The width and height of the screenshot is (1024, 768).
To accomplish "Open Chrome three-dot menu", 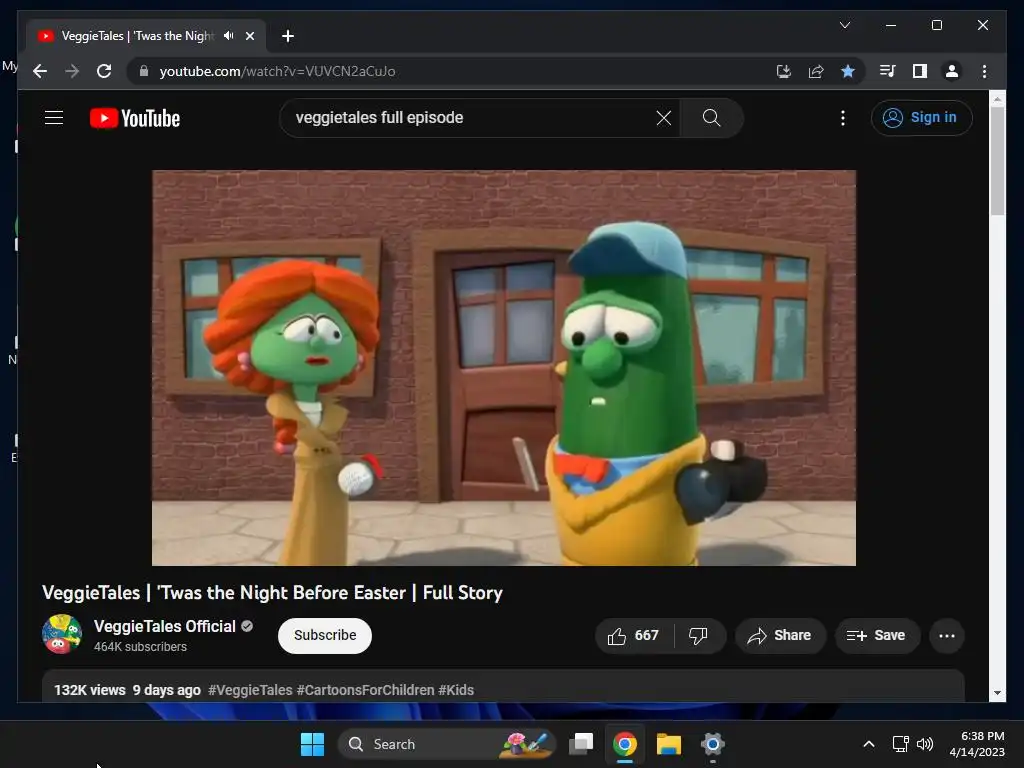I will pyautogui.click(x=984, y=71).
